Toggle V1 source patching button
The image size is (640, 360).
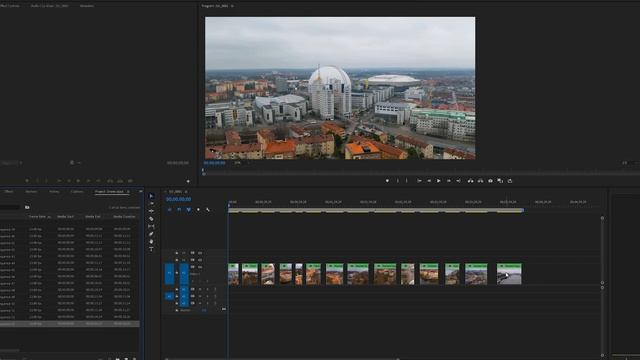(x=169, y=273)
